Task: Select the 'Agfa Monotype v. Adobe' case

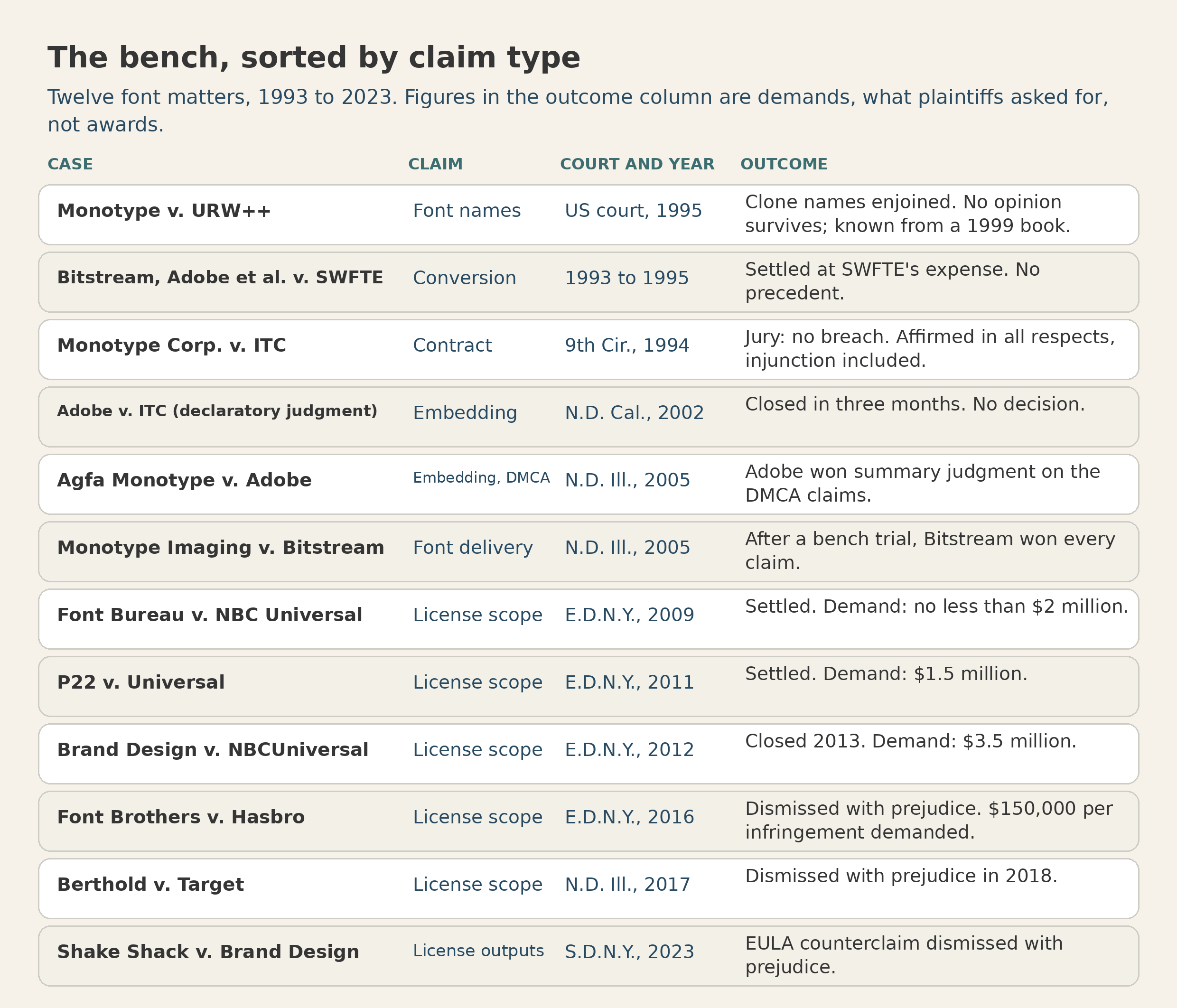Action: (x=185, y=480)
